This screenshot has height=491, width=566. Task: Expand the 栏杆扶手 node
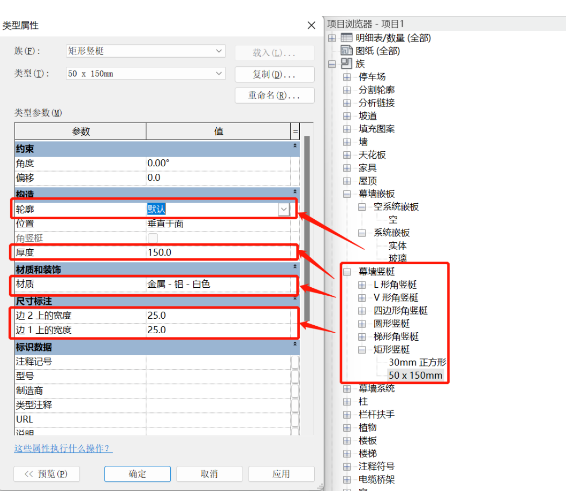[347, 415]
